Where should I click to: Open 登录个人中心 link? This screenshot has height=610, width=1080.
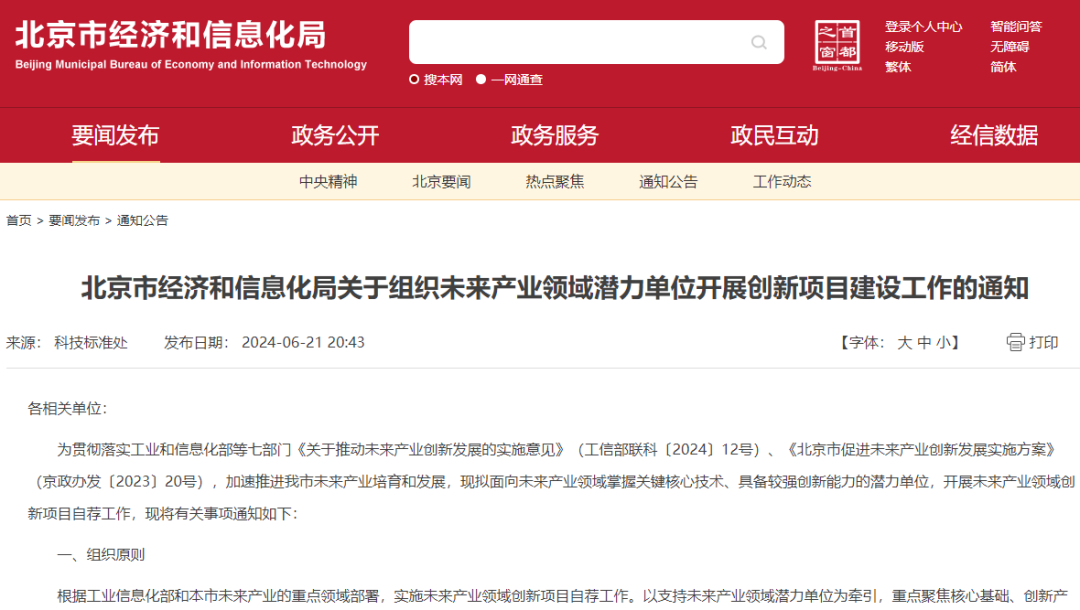924,27
